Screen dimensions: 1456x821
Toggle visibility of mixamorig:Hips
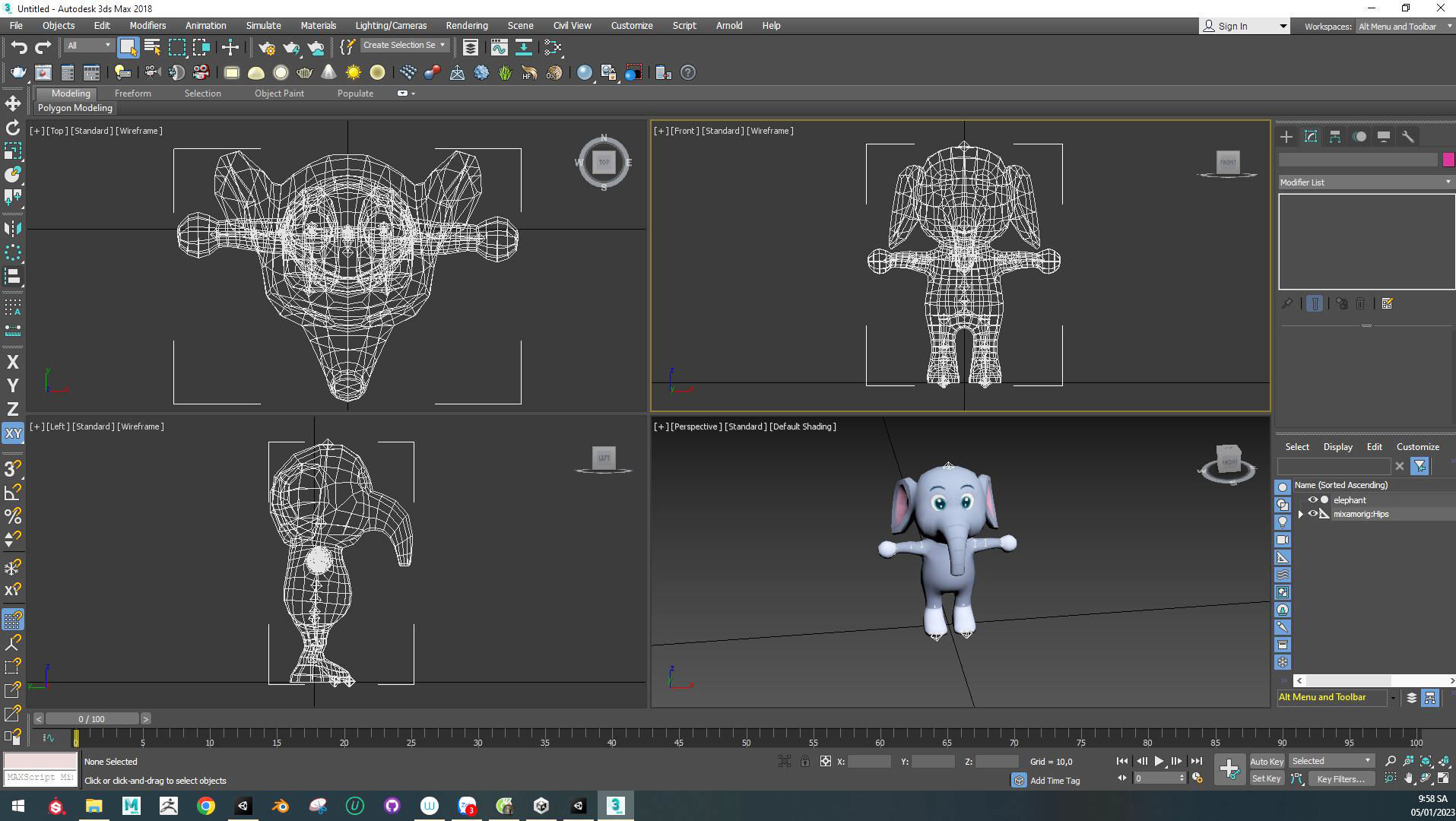[x=1312, y=514]
